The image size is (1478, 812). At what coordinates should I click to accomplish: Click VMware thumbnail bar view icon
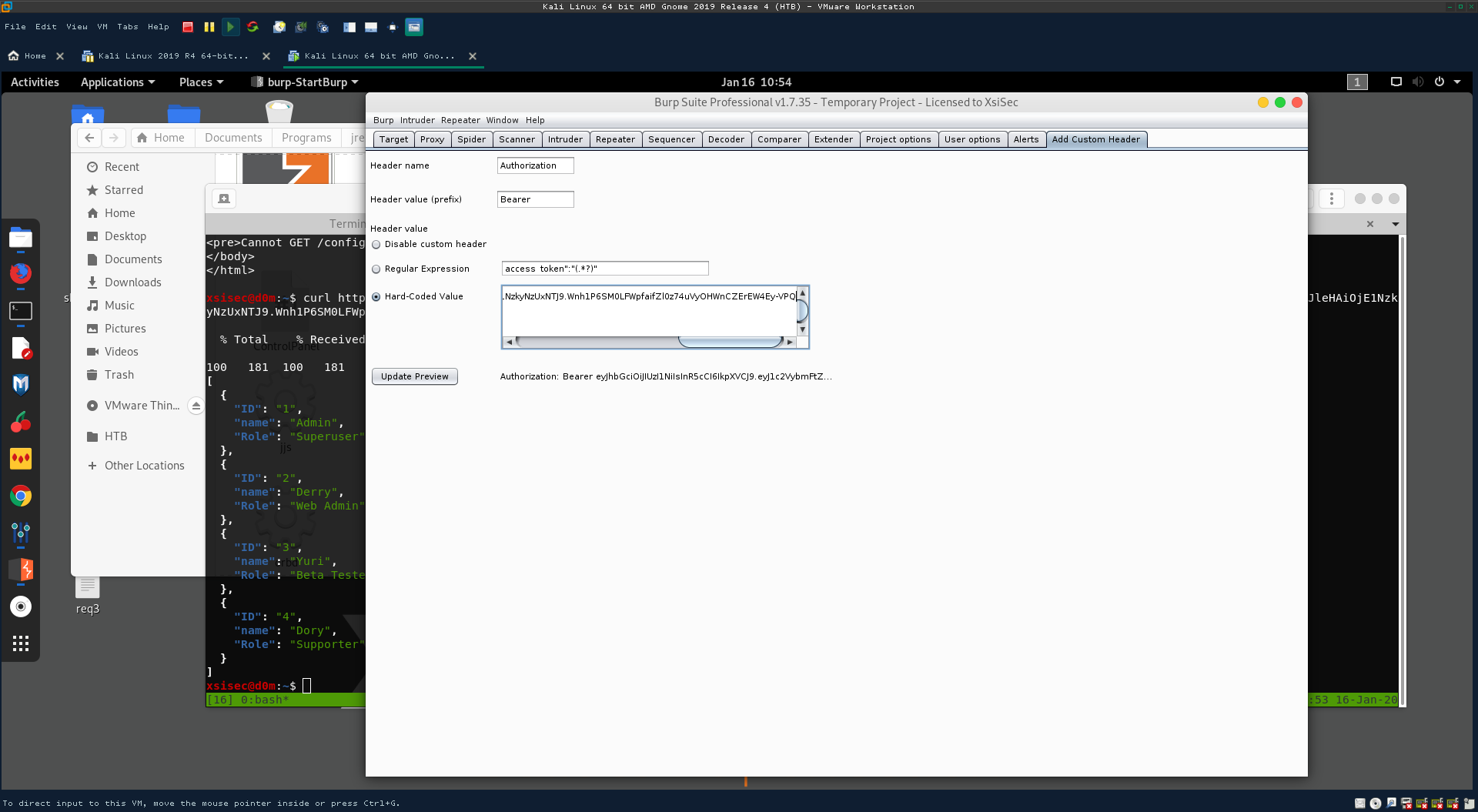tap(371, 27)
